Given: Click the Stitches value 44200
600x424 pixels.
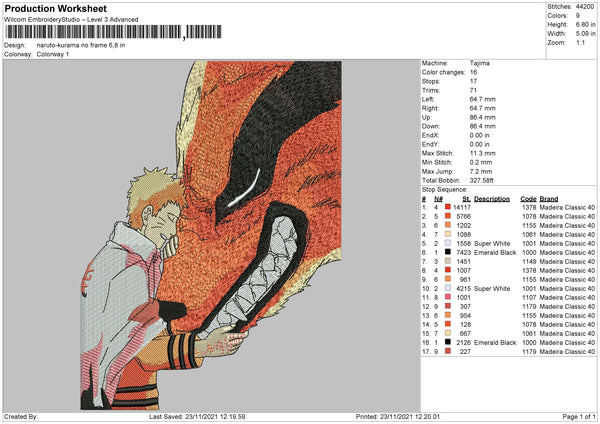Looking at the screenshot, I should (x=585, y=7).
